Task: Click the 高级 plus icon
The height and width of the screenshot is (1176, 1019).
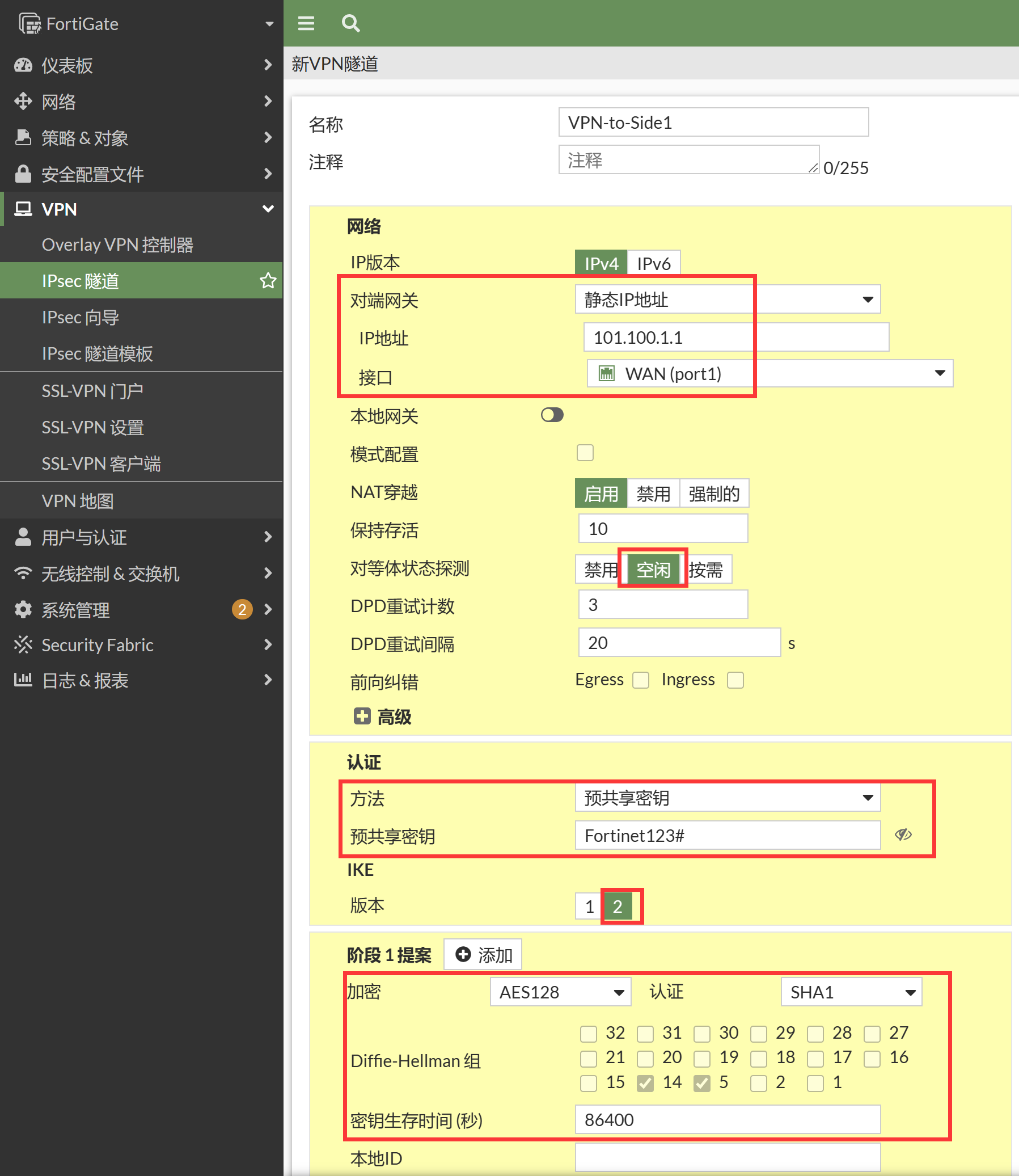Action: (362, 716)
